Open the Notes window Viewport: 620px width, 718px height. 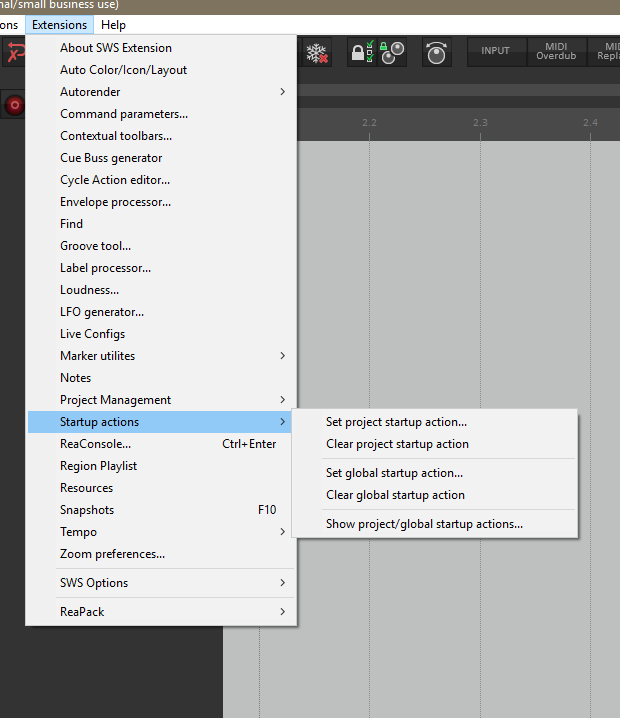coord(161,378)
